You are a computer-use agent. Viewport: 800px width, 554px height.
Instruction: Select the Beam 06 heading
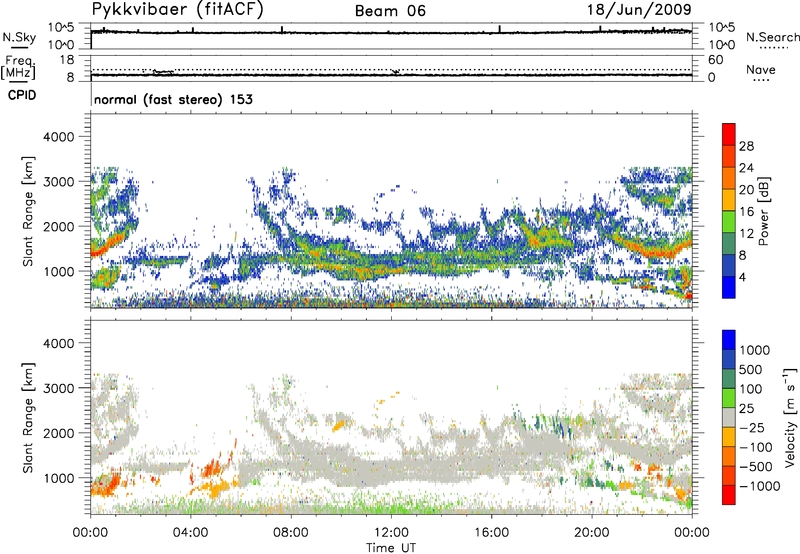[390, 11]
